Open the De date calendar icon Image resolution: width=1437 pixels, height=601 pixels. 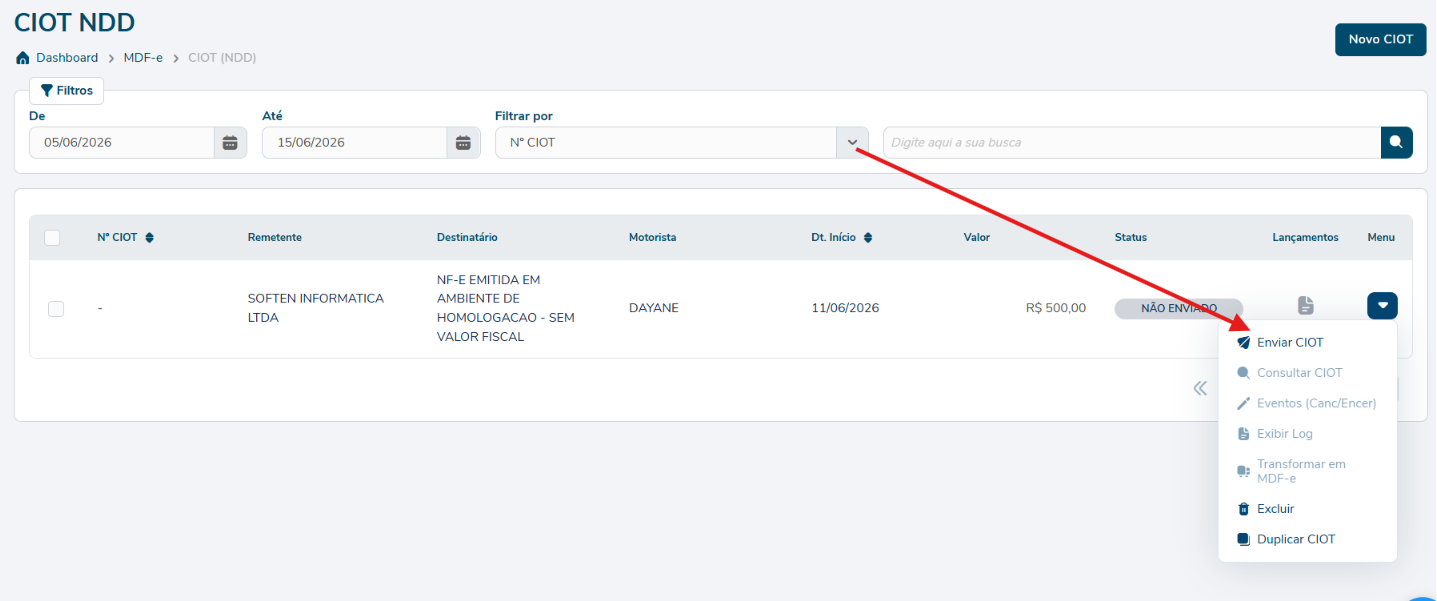click(230, 143)
